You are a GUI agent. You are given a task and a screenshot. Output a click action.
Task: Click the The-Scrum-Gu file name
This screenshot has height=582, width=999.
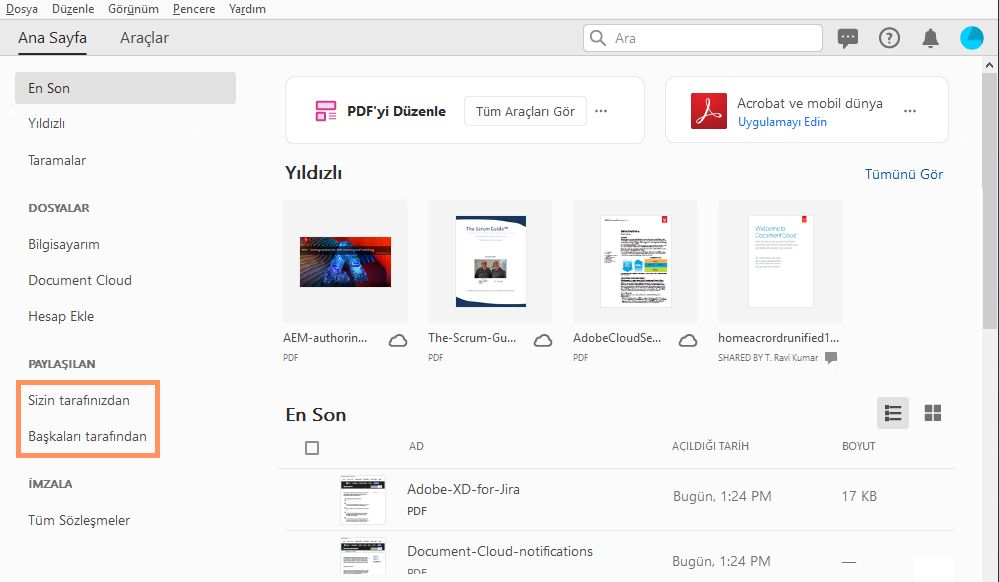tap(472, 338)
